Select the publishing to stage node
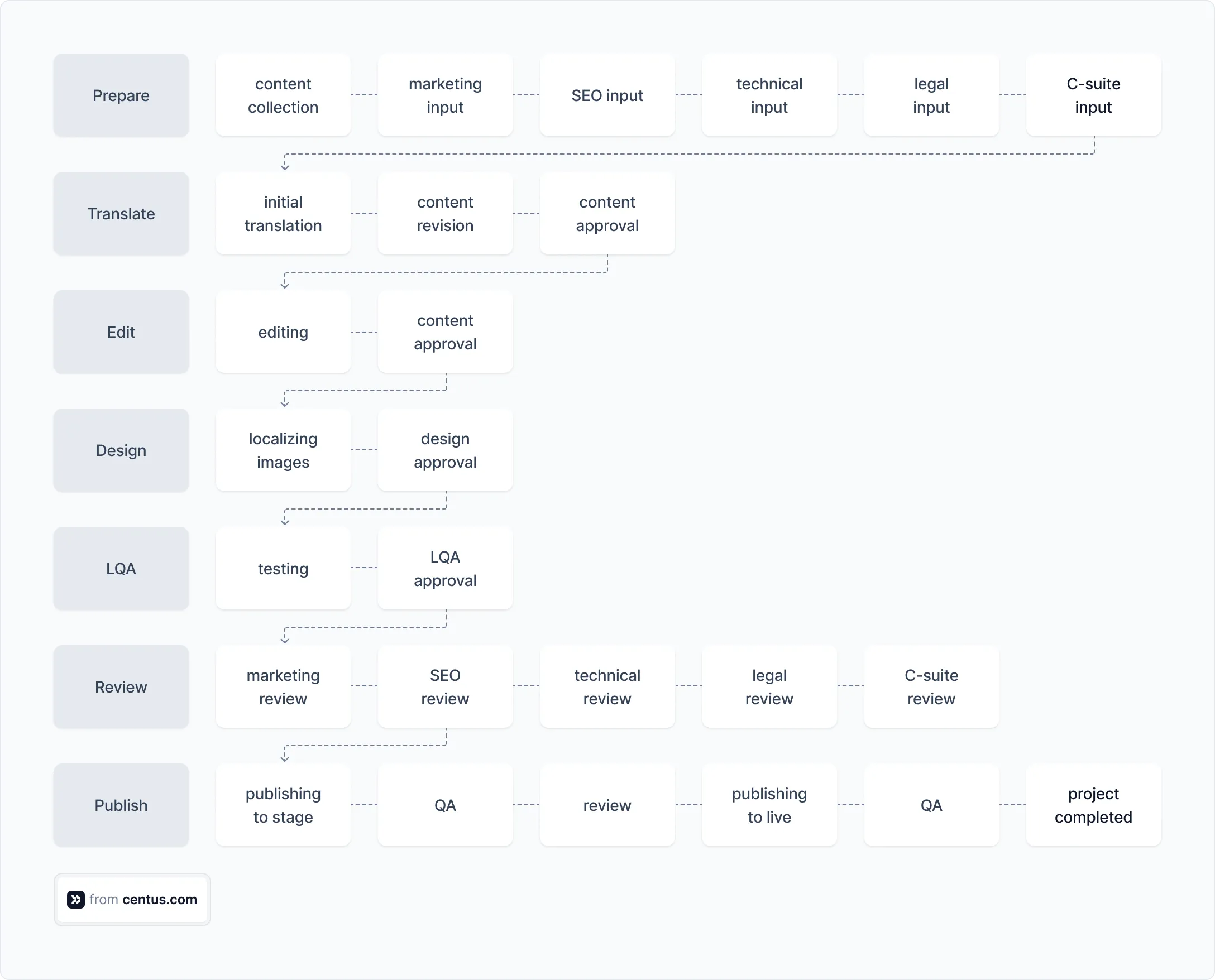The width and height of the screenshot is (1215, 980). click(283, 805)
